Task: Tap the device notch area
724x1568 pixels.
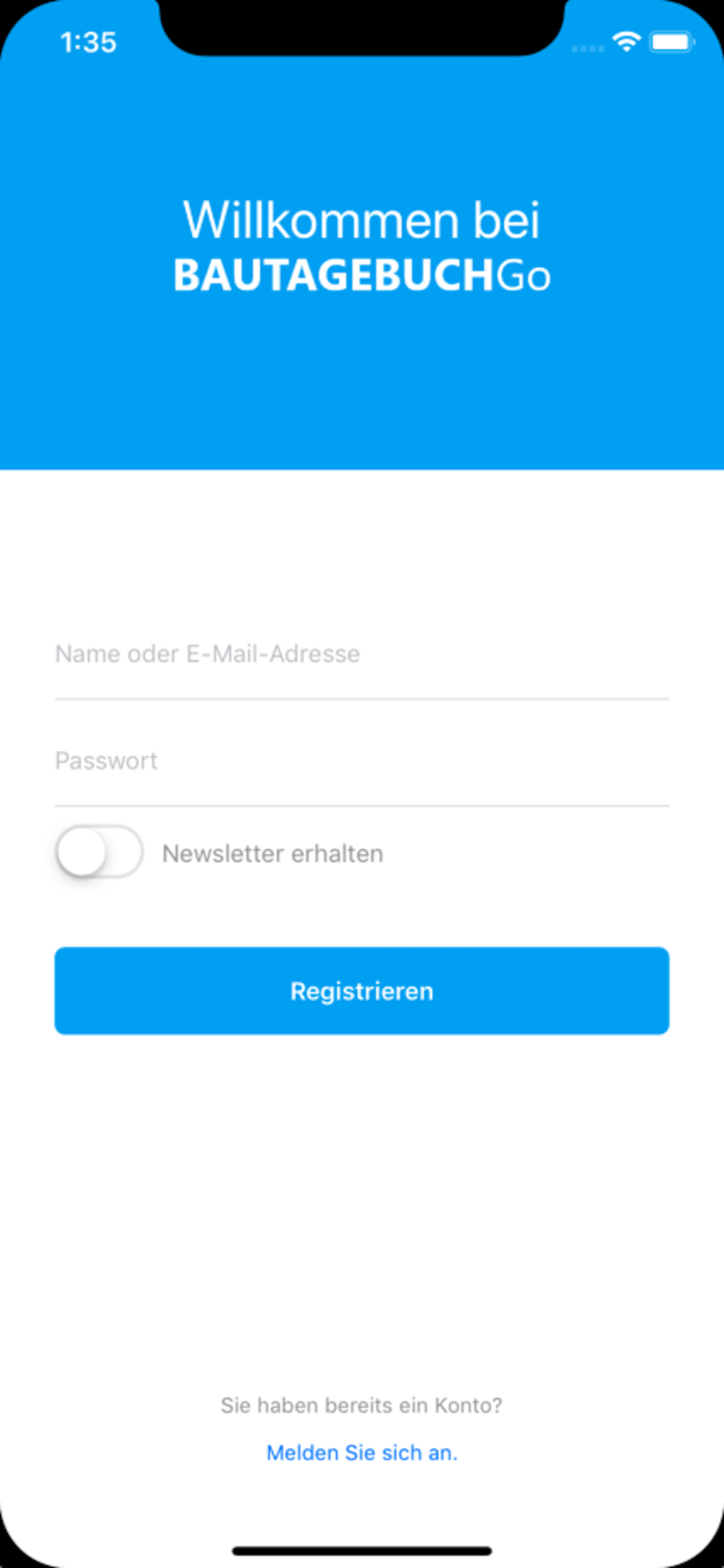Action: [362, 27]
